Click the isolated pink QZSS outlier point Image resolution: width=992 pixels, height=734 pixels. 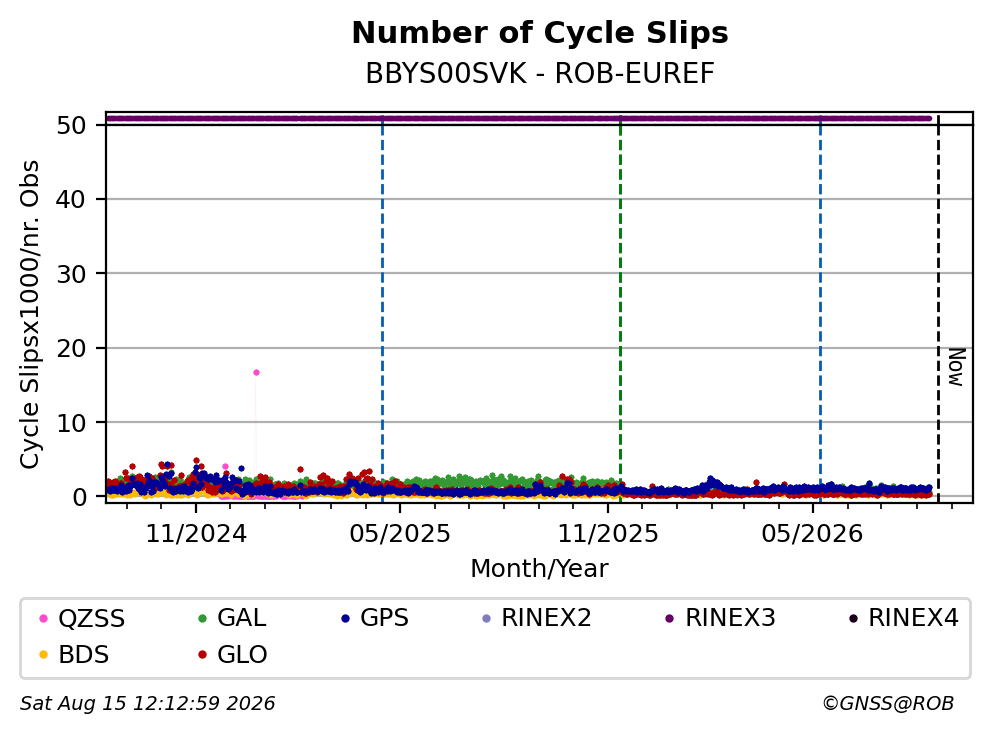[x=256, y=373]
